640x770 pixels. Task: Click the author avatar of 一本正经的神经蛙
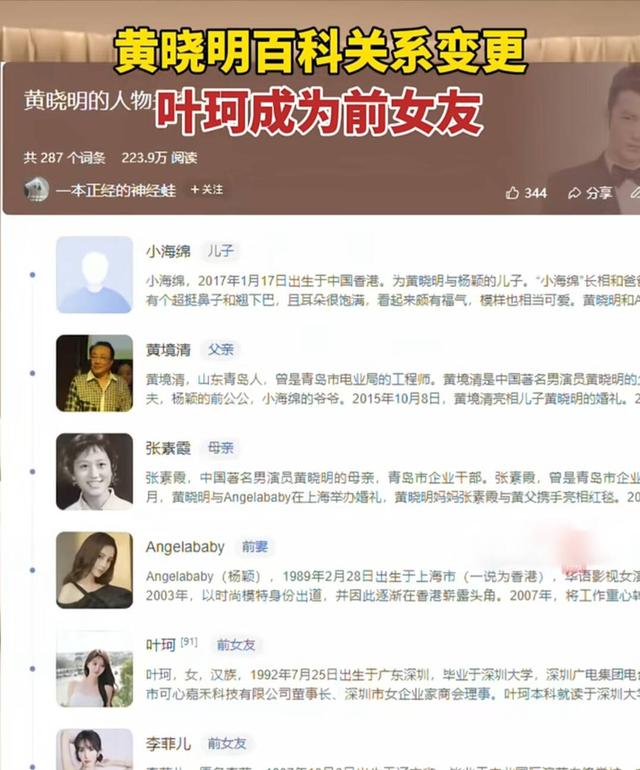pyautogui.click(x=36, y=189)
